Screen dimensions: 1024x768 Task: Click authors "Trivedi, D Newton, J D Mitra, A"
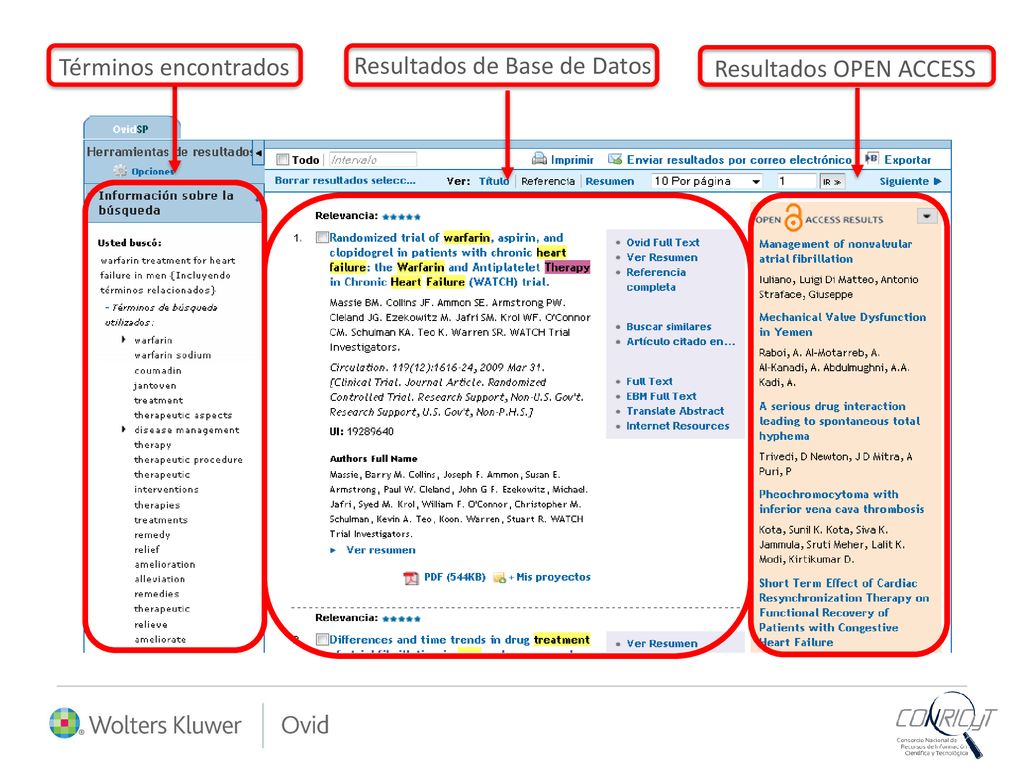click(835, 456)
